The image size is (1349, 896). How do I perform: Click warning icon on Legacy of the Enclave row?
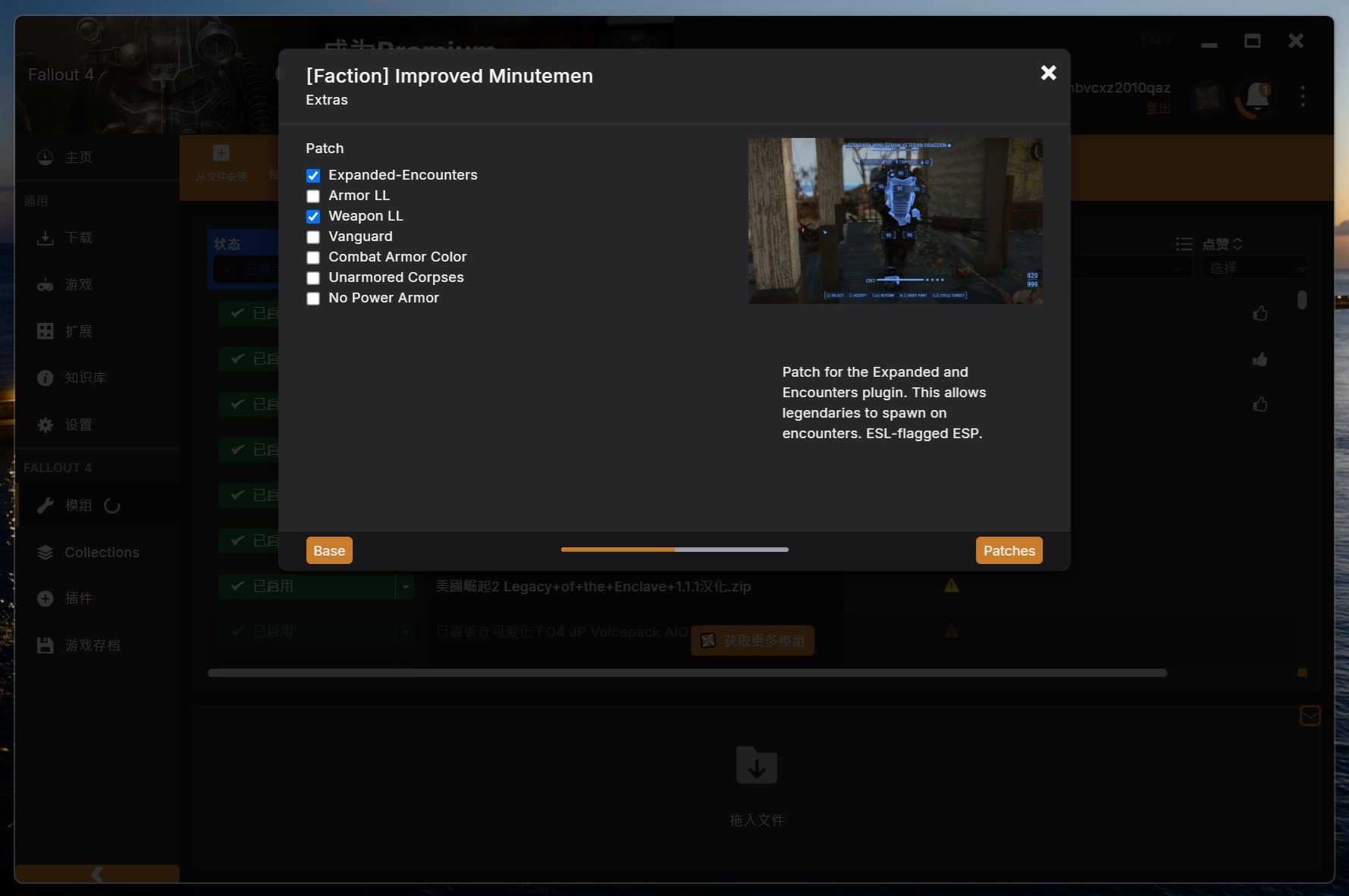point(951,585)
